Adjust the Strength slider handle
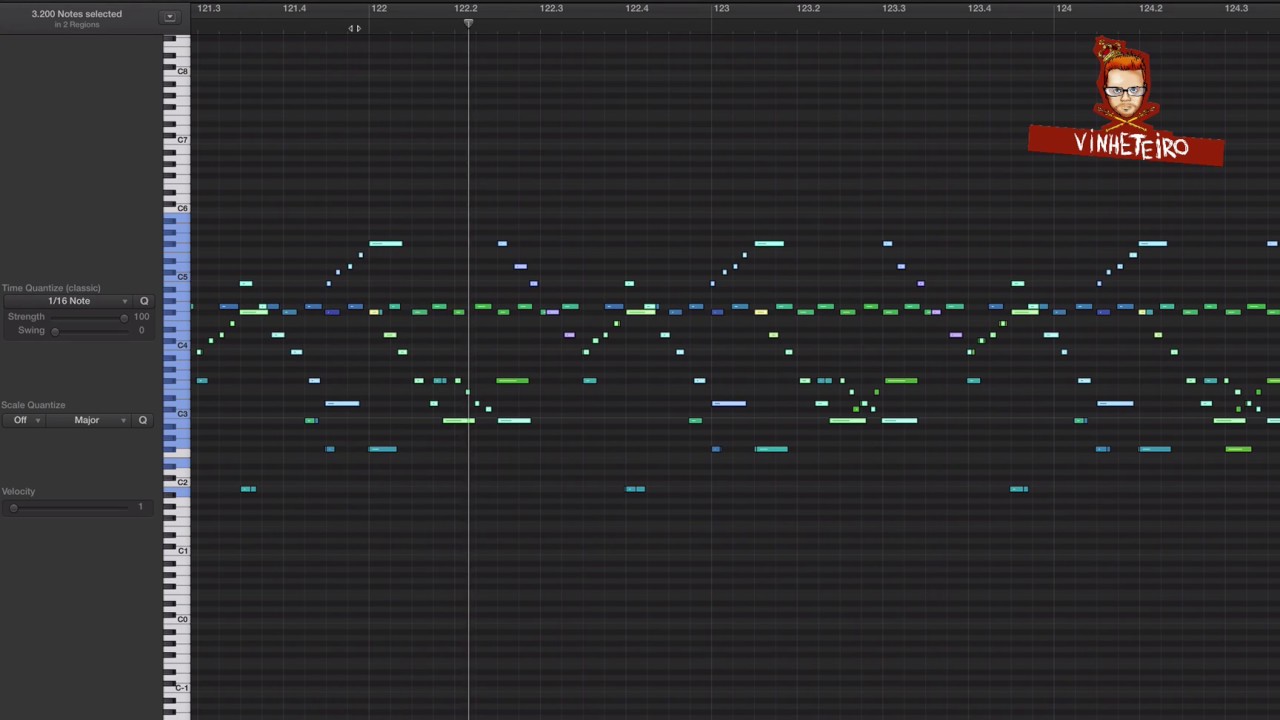 [x=124, y=317]
